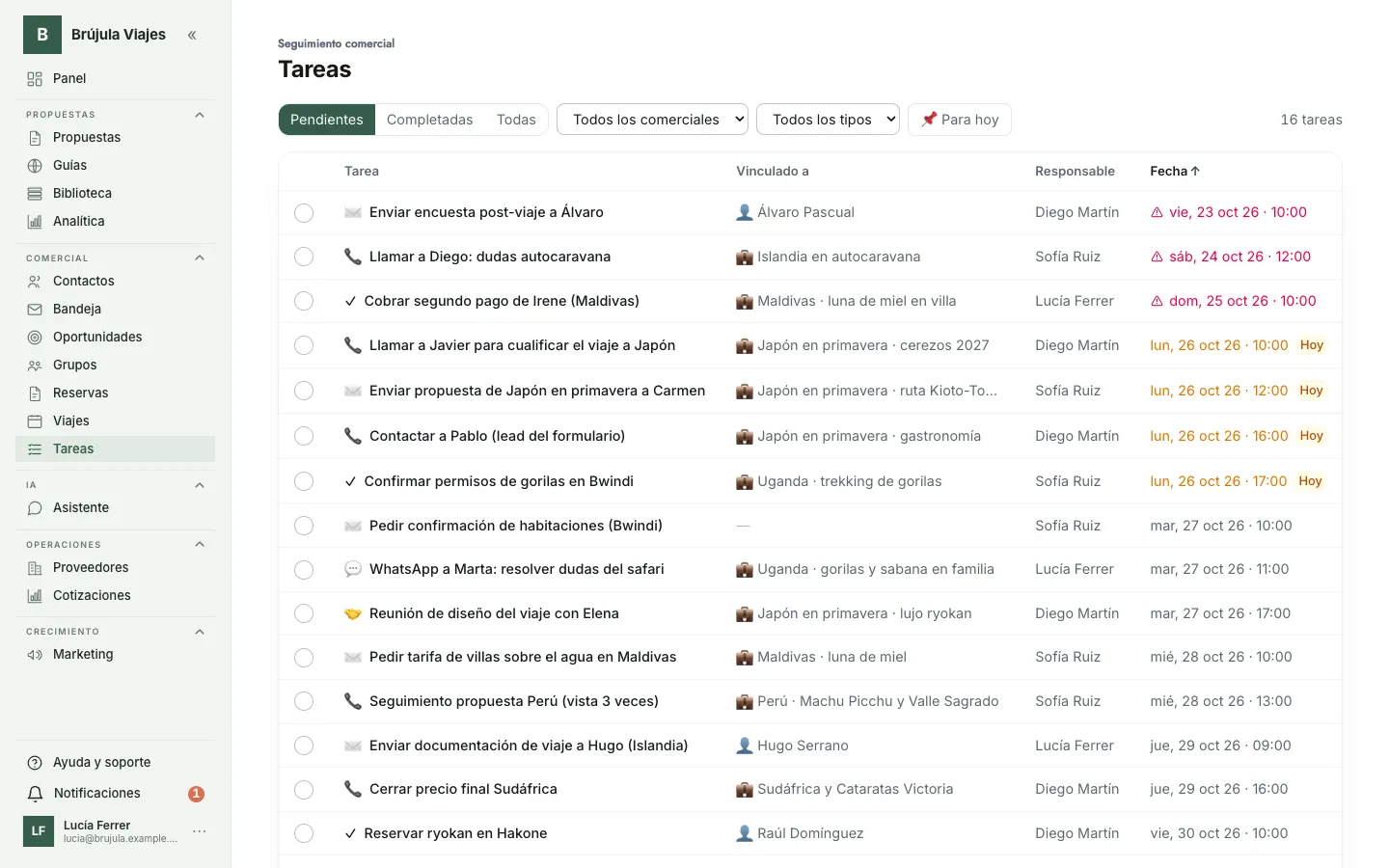Click the Proveedores building icon
This screenshot has height=868, width=1389.
pyautogui.click(x=35, y=568)
